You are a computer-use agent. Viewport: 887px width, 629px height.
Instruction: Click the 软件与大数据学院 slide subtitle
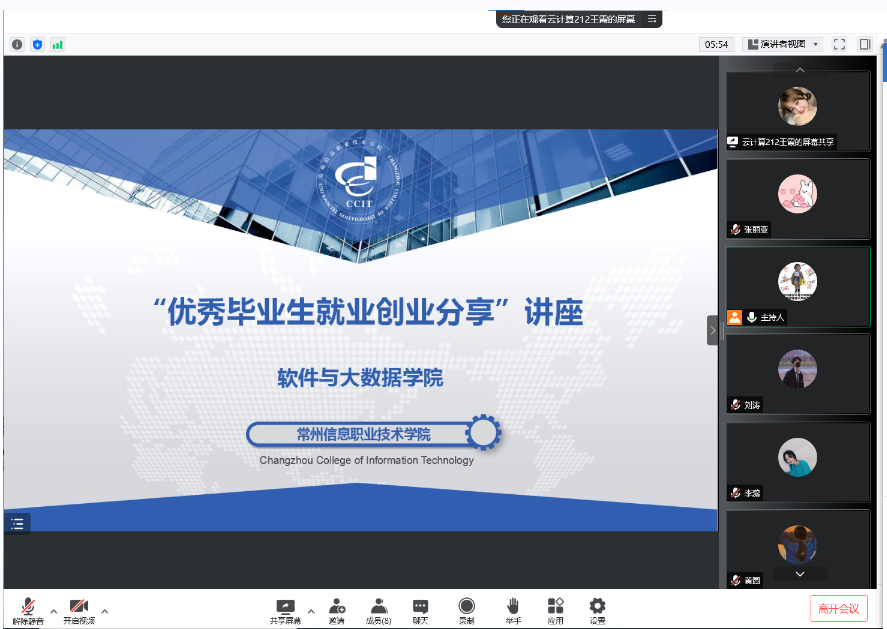360,378
